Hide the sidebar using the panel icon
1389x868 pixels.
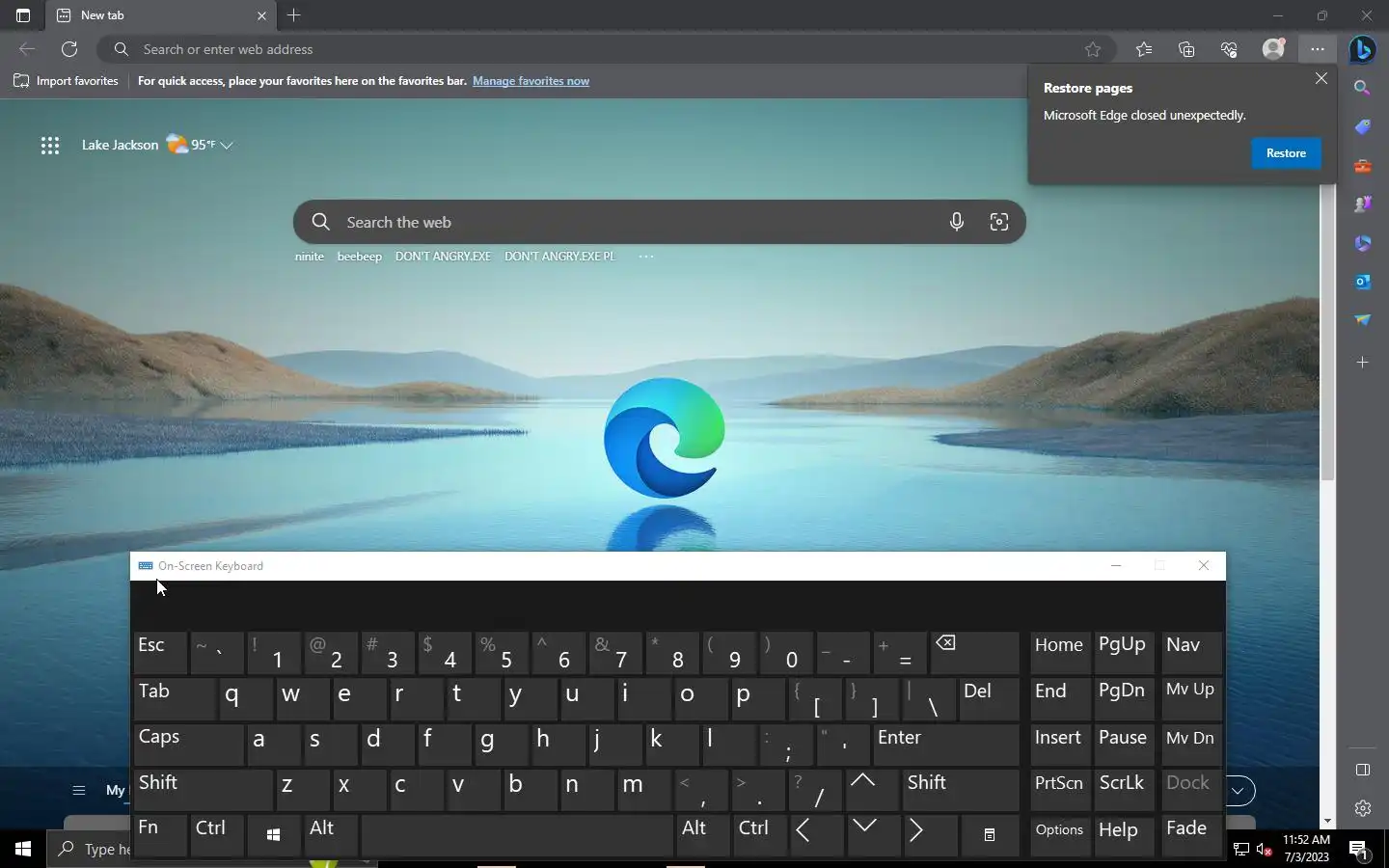click(1362, 770)
